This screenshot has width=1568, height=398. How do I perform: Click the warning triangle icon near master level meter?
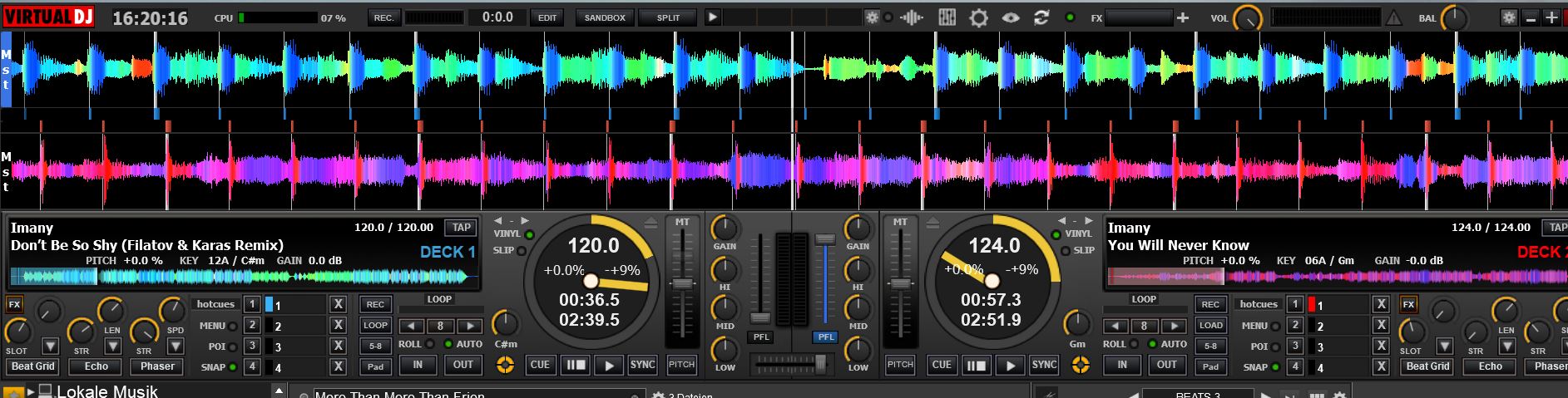(x=1393, y=17)
